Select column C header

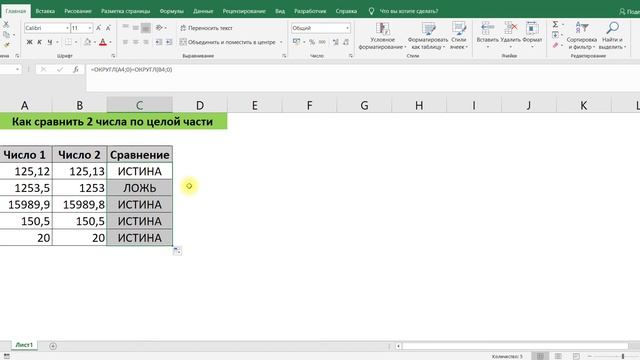(x=140, y=105)
